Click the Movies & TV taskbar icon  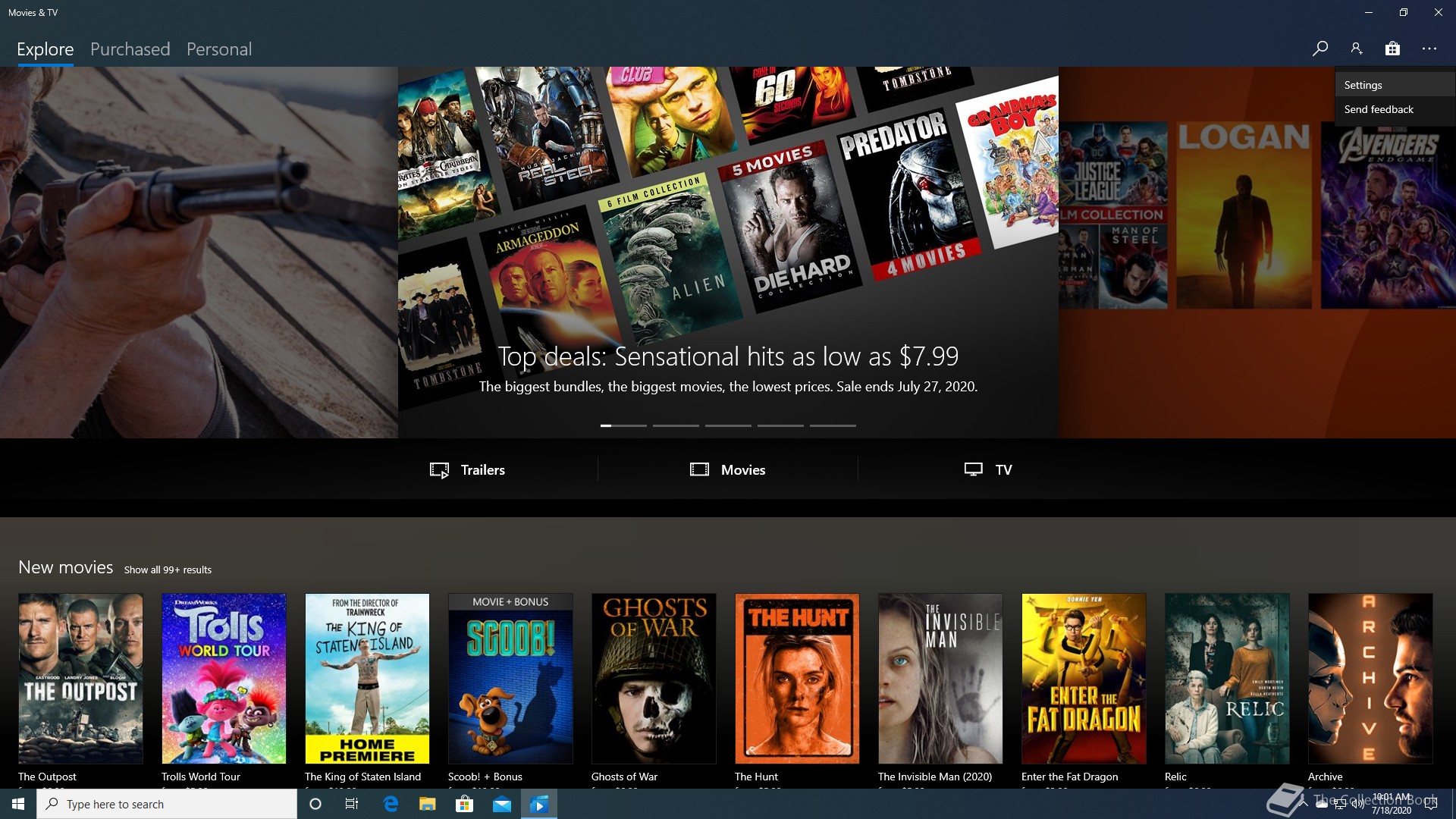coord(539,804)
